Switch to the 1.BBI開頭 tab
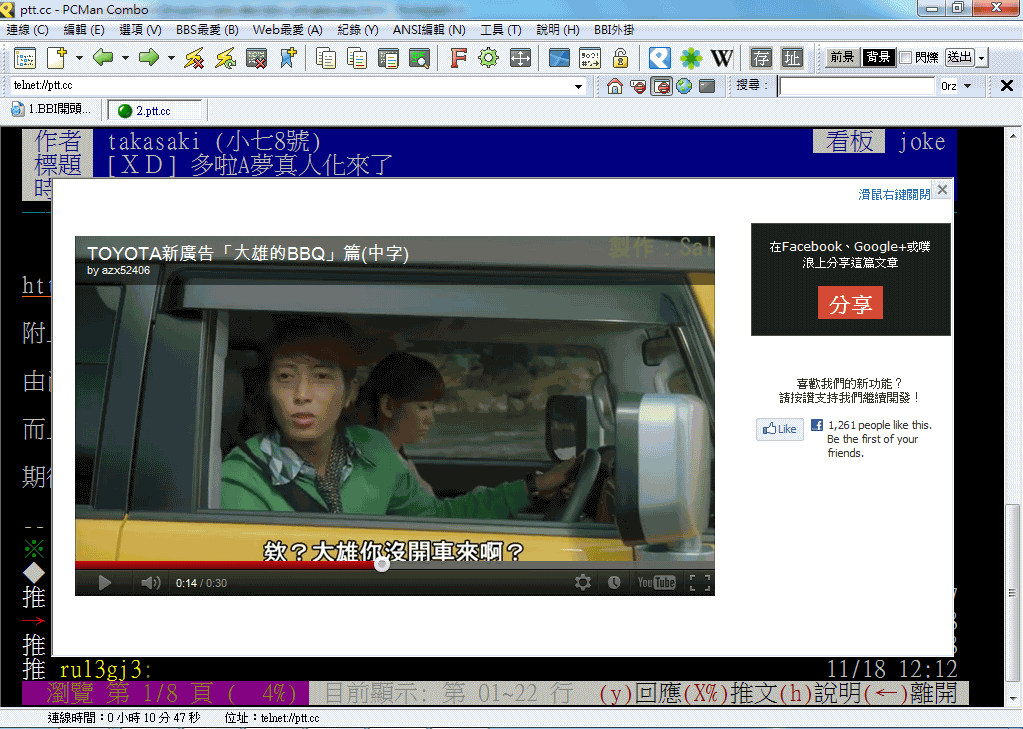This screenshot has height=729, width=1023. pyautogui.click(x=51, y=110)
